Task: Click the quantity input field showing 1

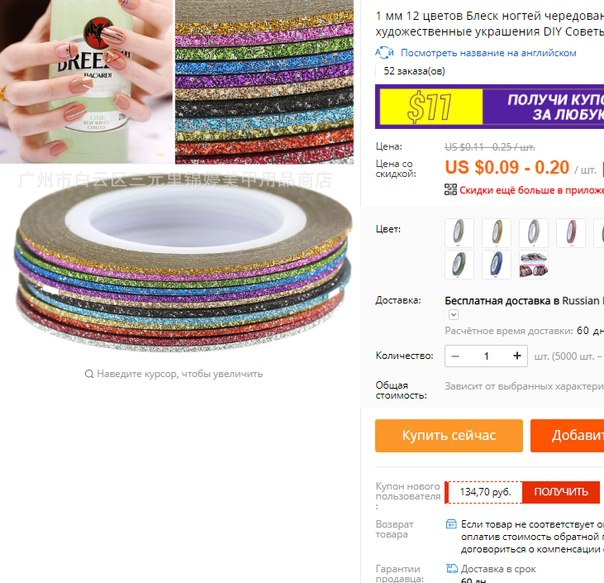Action: 486,356
